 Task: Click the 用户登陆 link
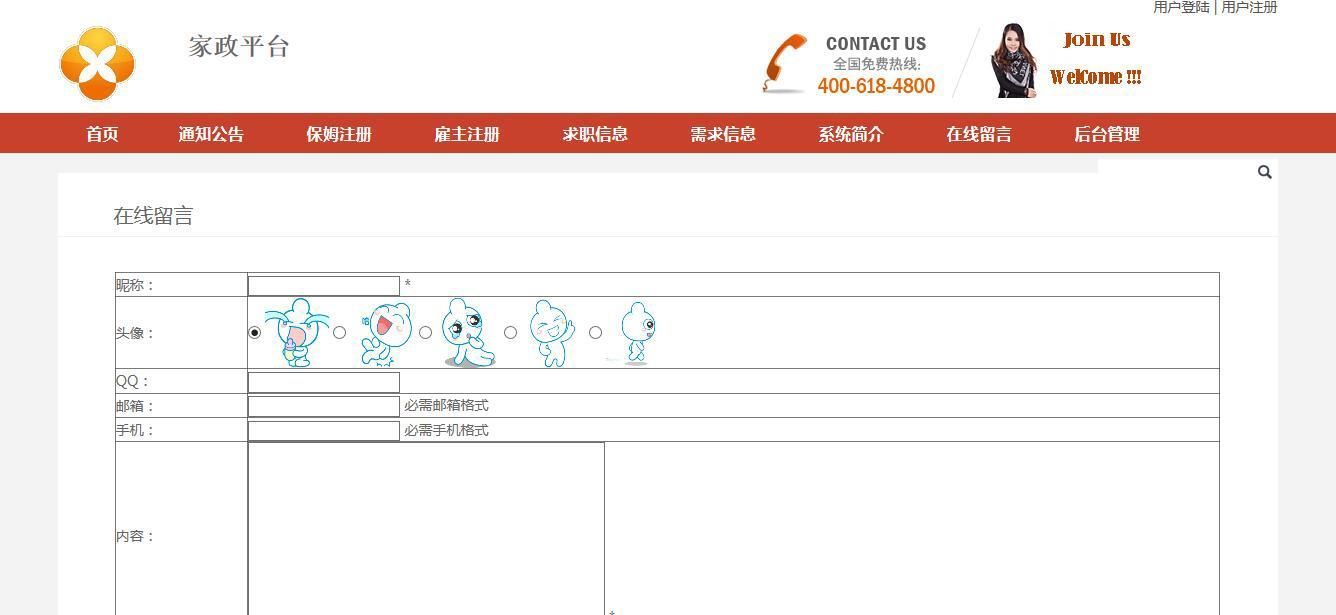coord(1181,7)
